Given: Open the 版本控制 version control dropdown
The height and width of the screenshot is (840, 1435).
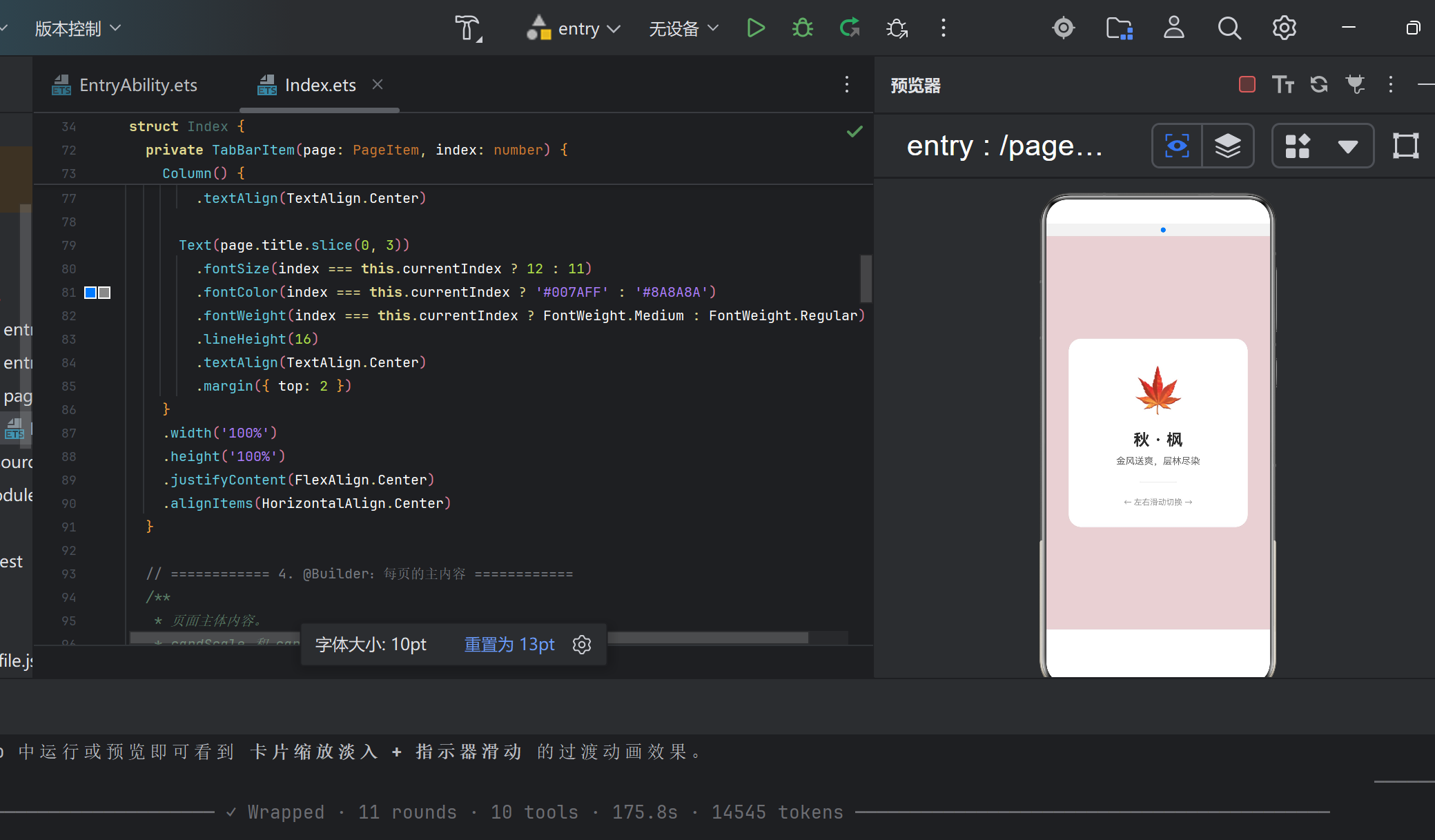Looking at the screenshot, I should click(77, 28).
